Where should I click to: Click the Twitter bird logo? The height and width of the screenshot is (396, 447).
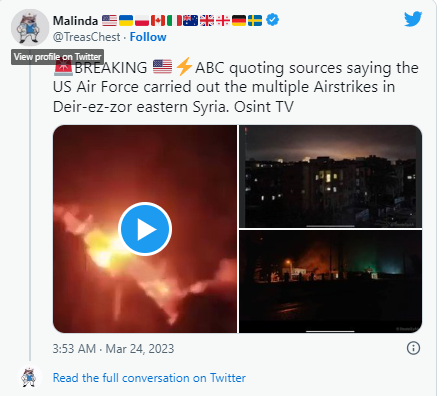pos(413,19)
